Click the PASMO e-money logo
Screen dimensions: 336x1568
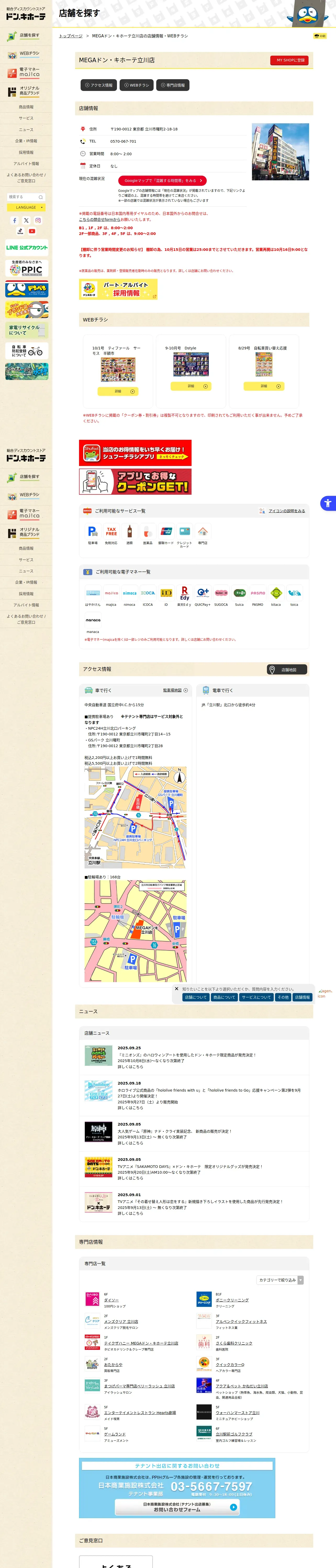point(258,593)
